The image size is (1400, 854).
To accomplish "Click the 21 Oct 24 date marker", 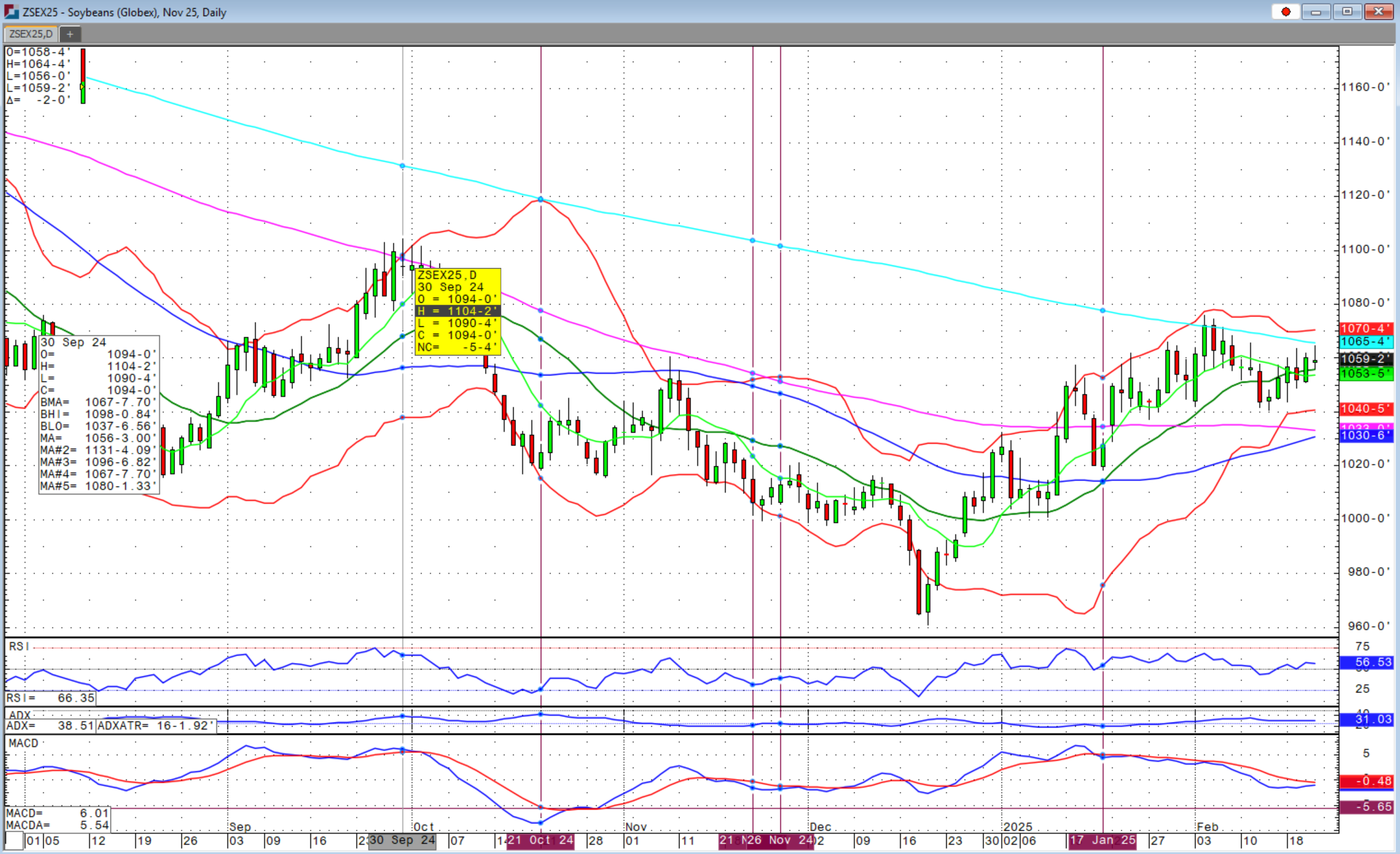I will 542,840.
